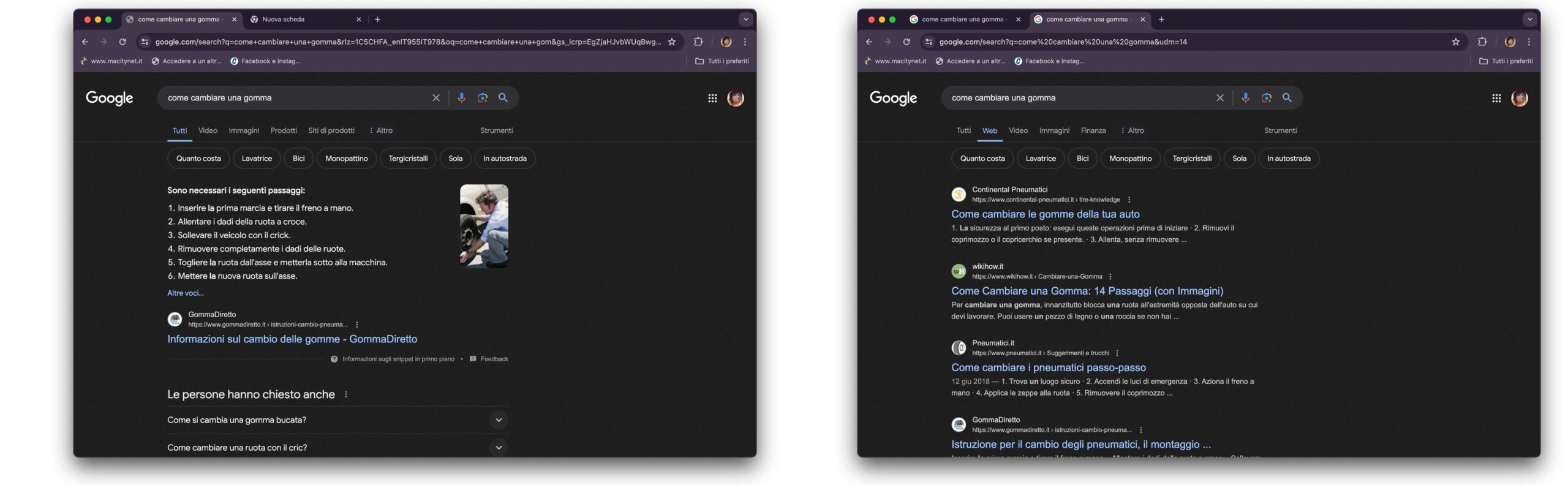Open extensions puzzle icon in right window
Viewport: 1568px width, 485px height.
click(x=1482, y=42)
